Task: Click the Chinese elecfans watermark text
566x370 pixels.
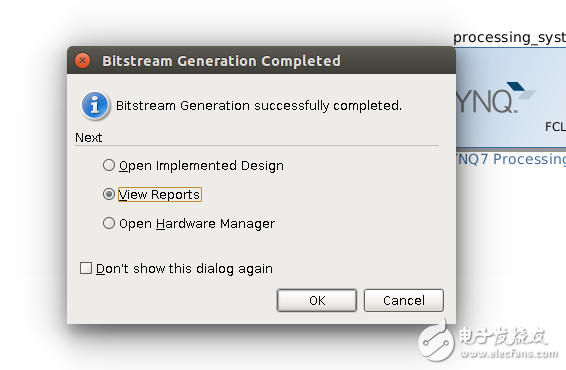Action: click(503, 336)
